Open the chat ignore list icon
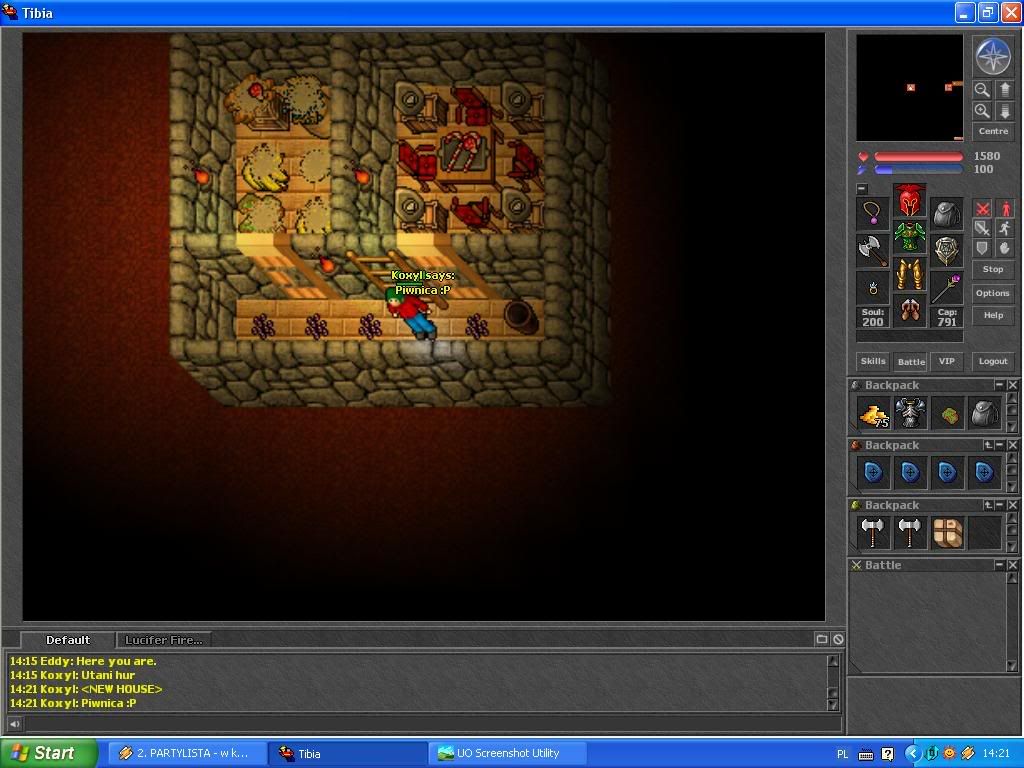 [838, 639]
